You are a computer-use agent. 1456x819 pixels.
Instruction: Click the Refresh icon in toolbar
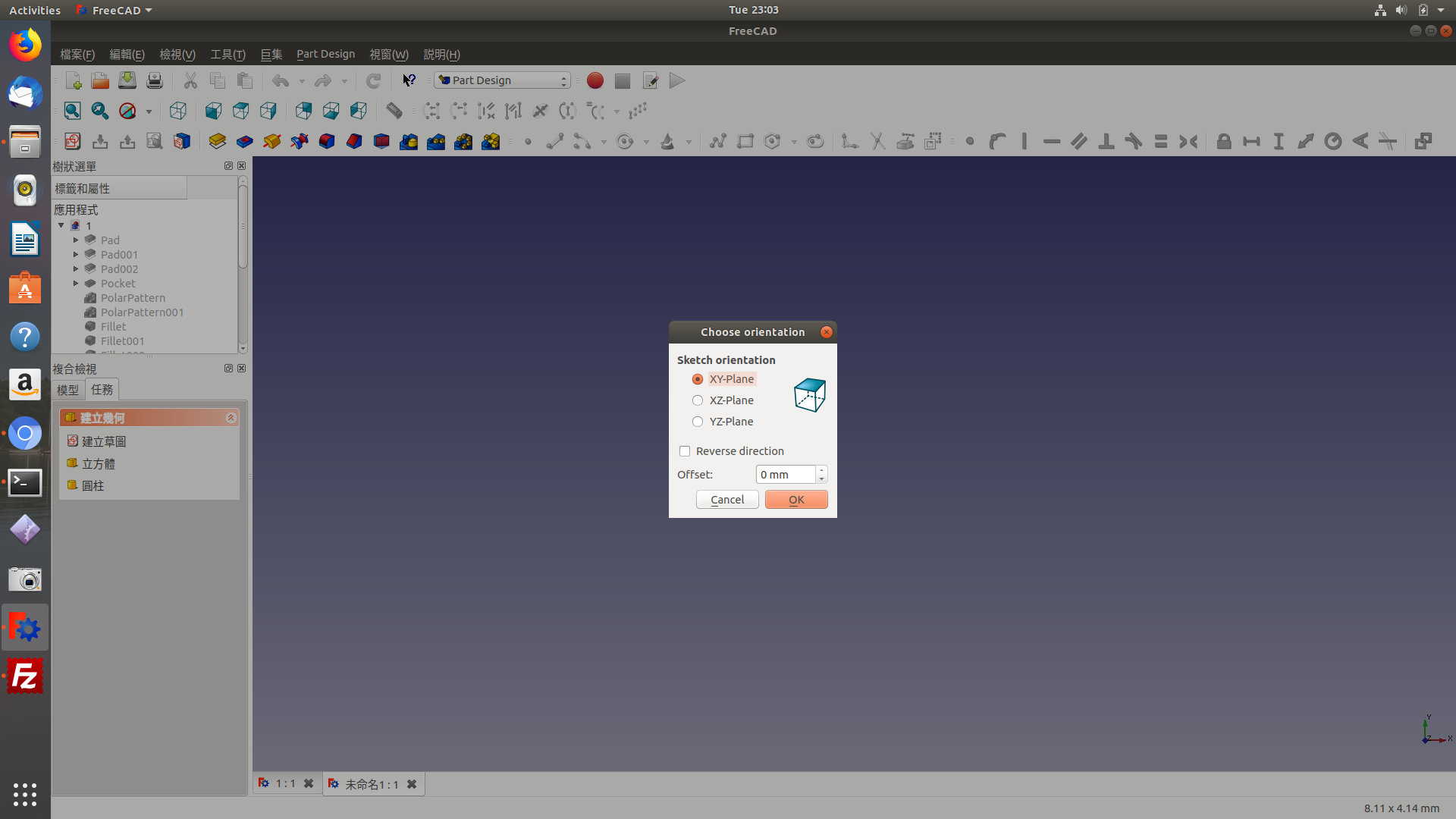point(373,80)
